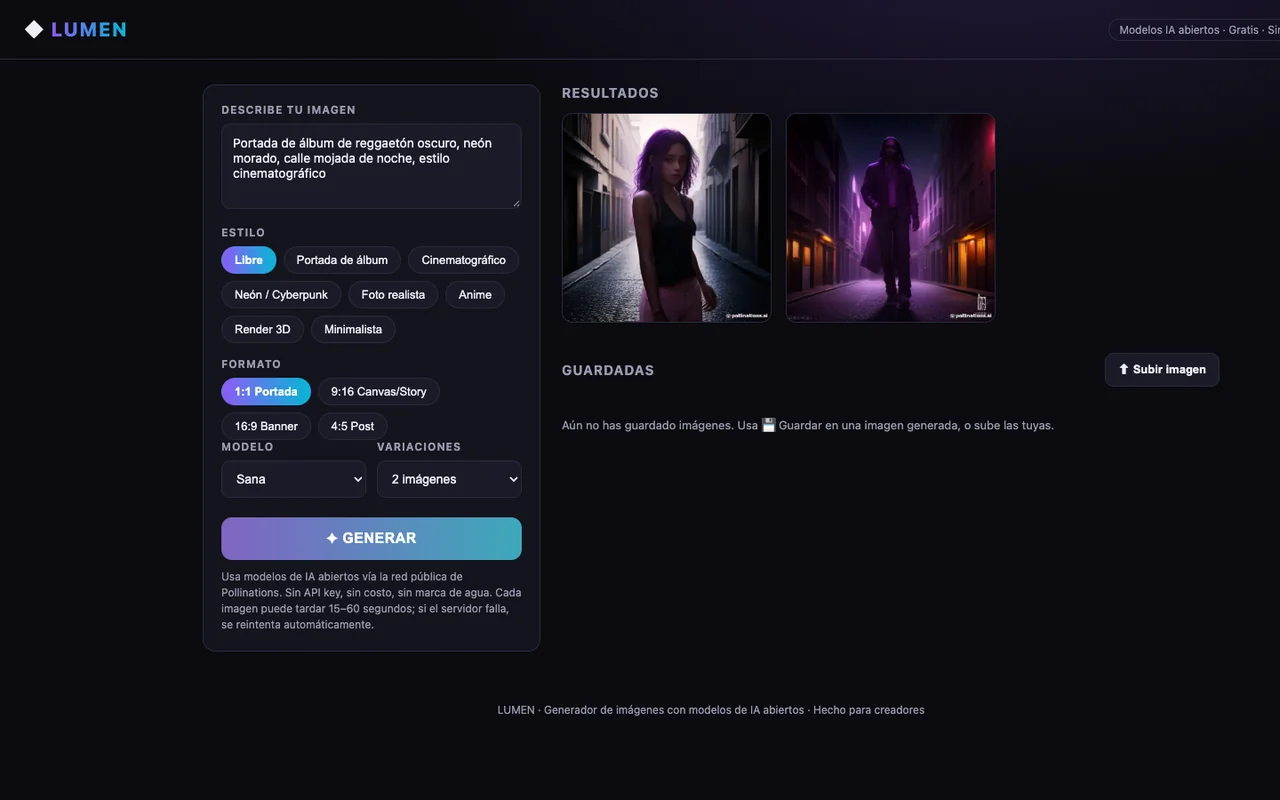Open the man in purple coat result image

pos(890,218)
